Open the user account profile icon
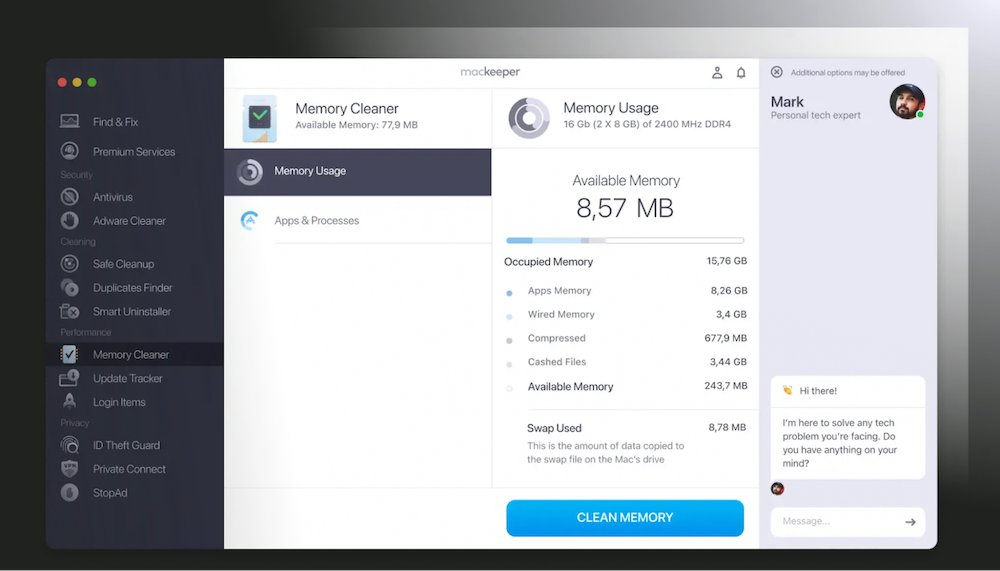 pos(717,73)
